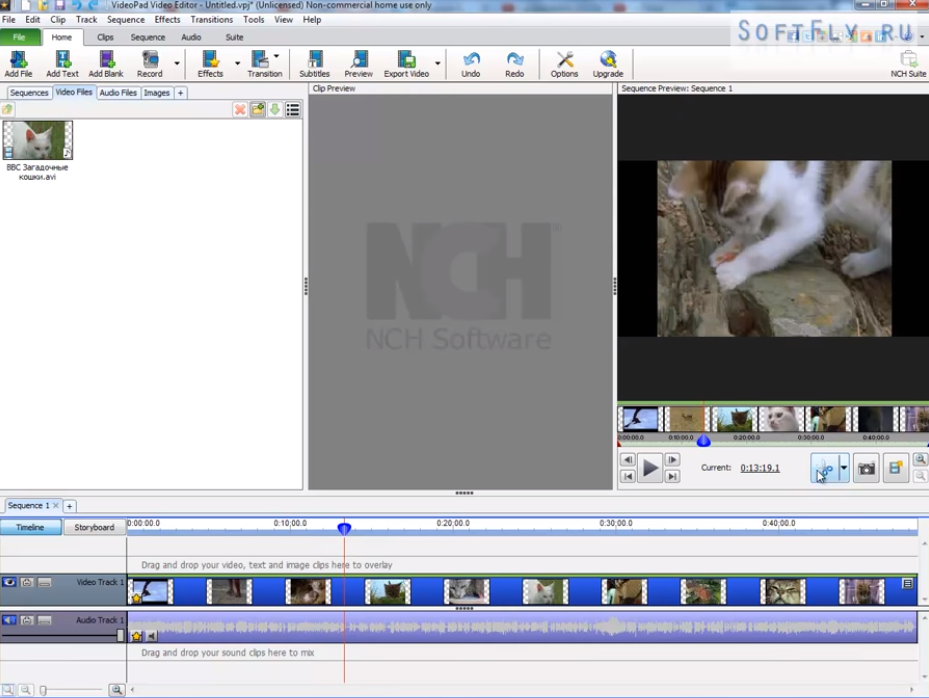Viewport: 929px width, 698px height.
Task: Step back one frame
Action: (x=628, y=460)
